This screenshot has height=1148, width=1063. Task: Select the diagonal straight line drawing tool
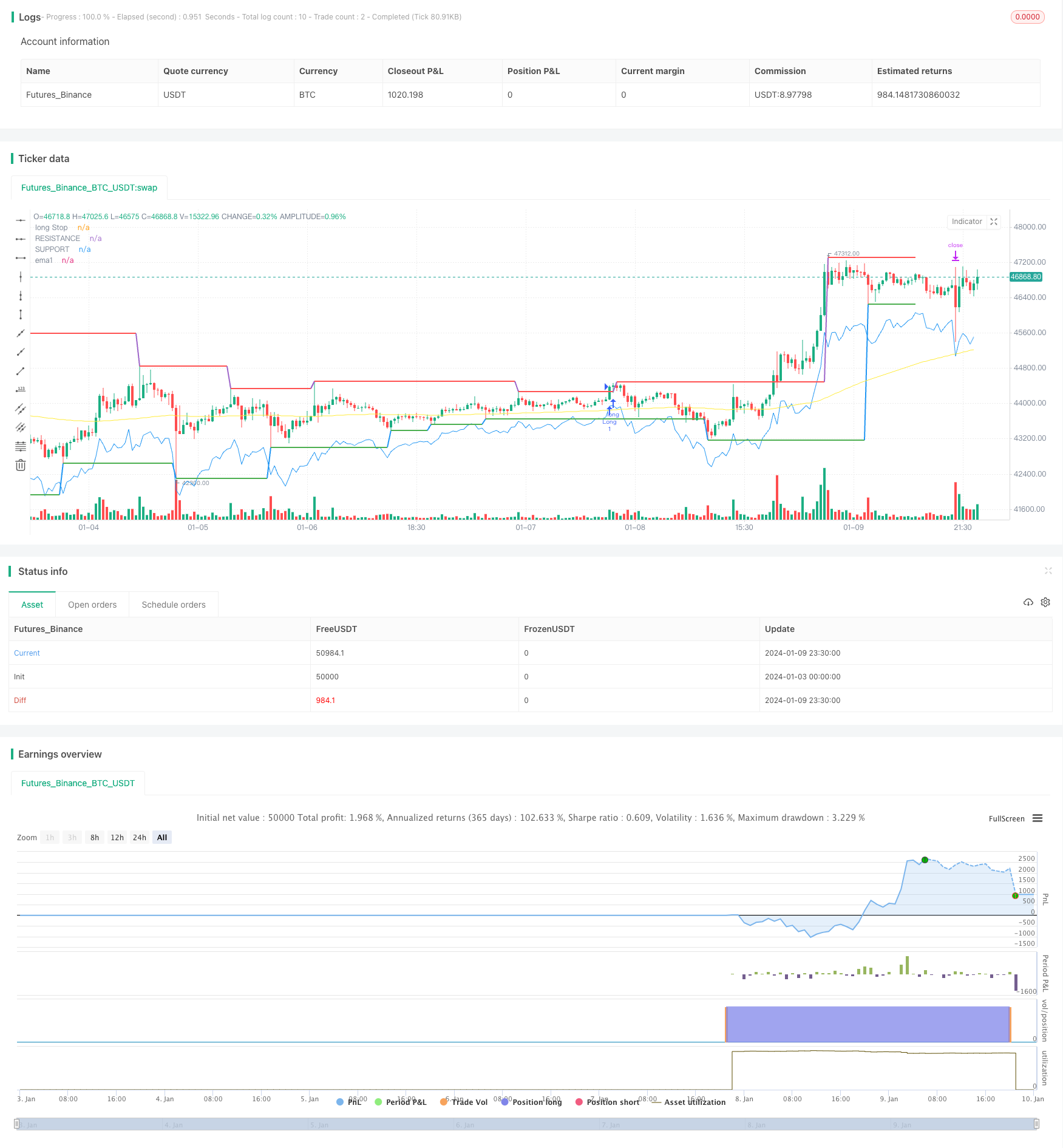[x=21, y=333]
